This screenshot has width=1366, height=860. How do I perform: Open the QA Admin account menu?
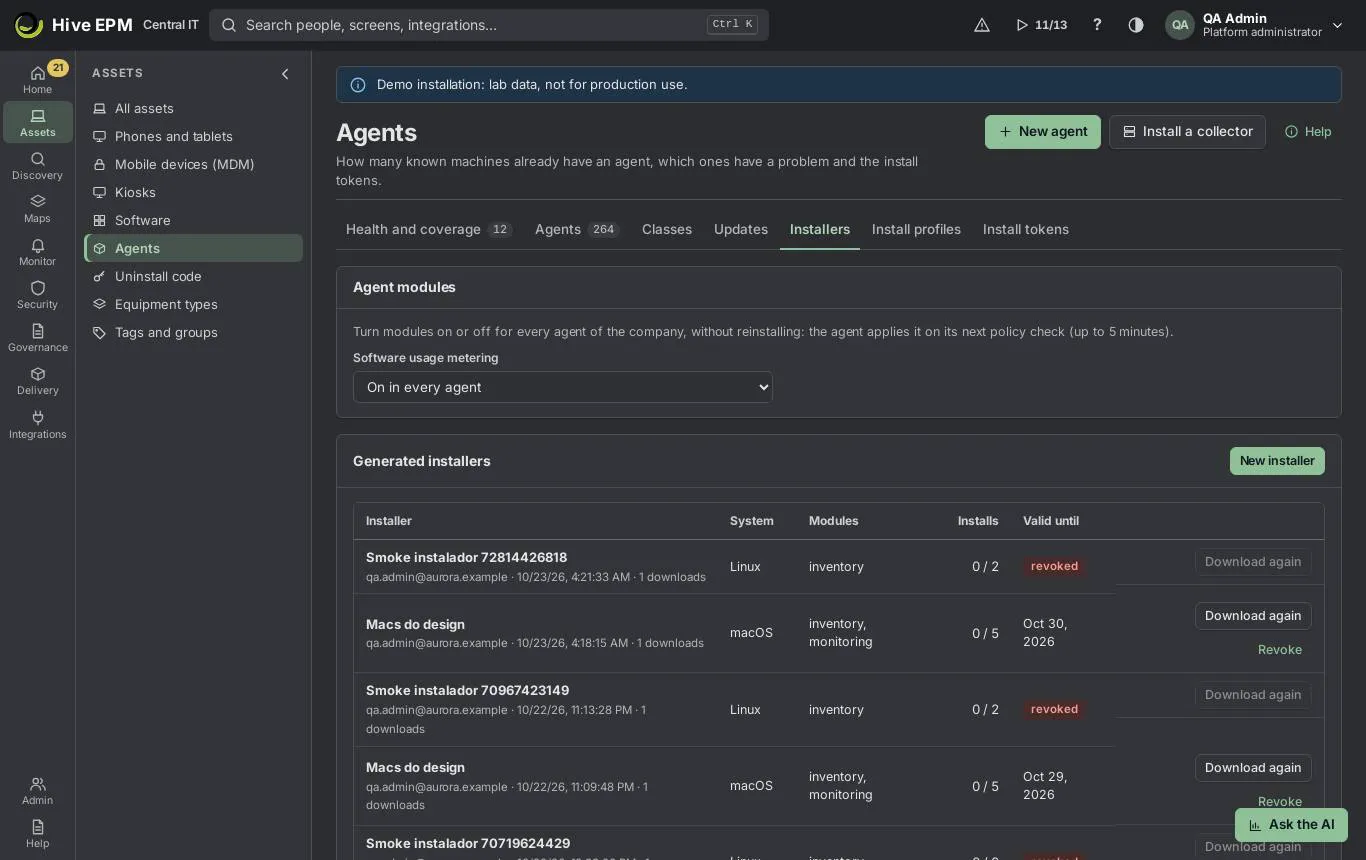point(1255,25)
